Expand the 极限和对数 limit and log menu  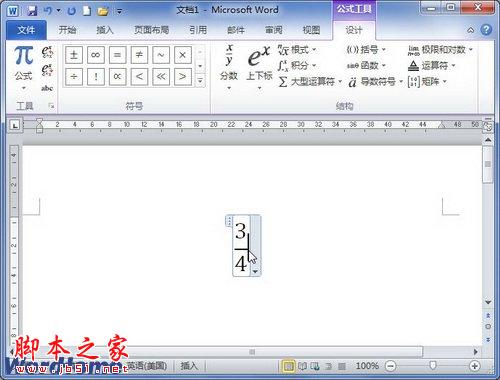440,50
